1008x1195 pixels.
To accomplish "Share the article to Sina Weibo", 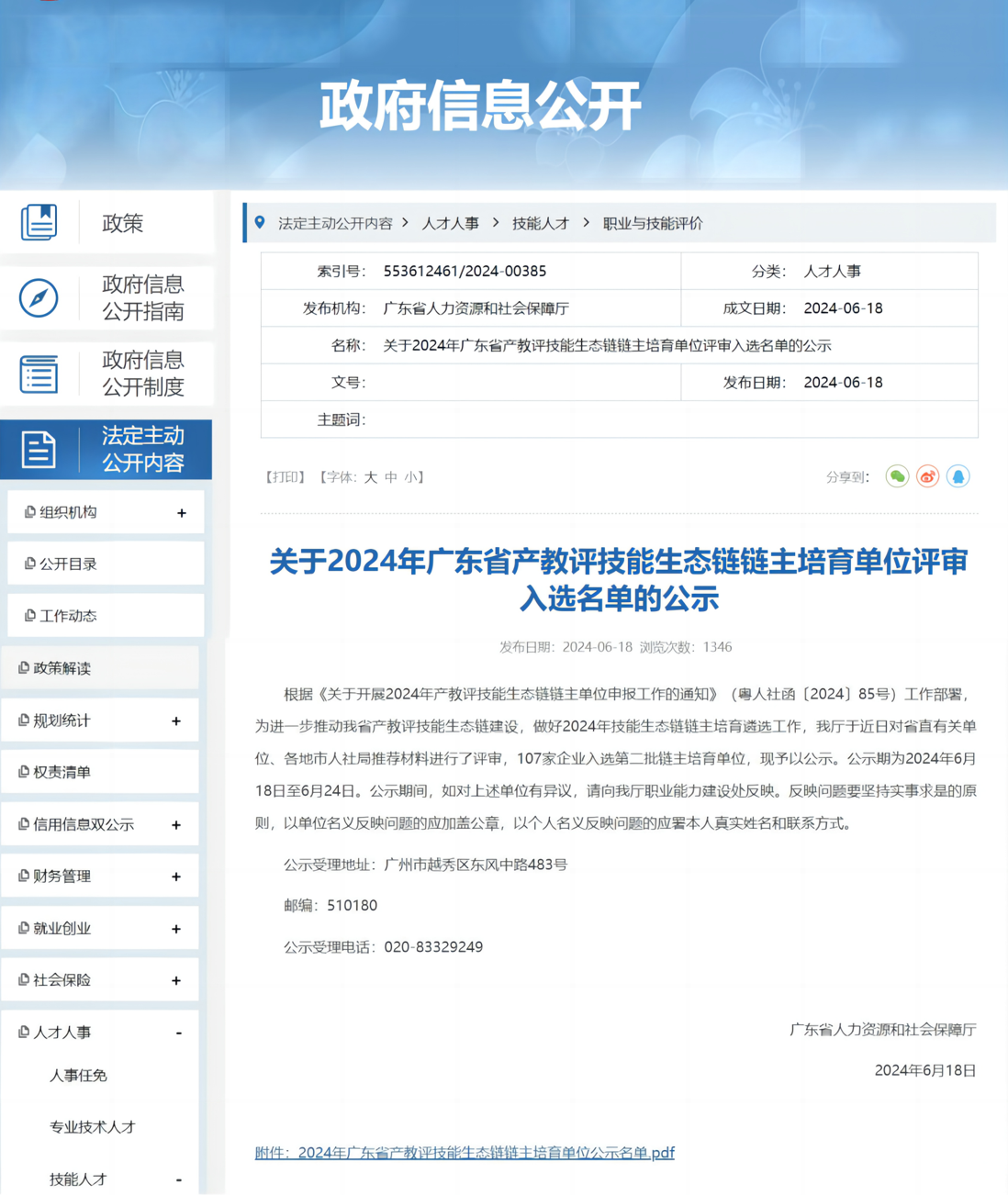I will [x=927, y=476].
